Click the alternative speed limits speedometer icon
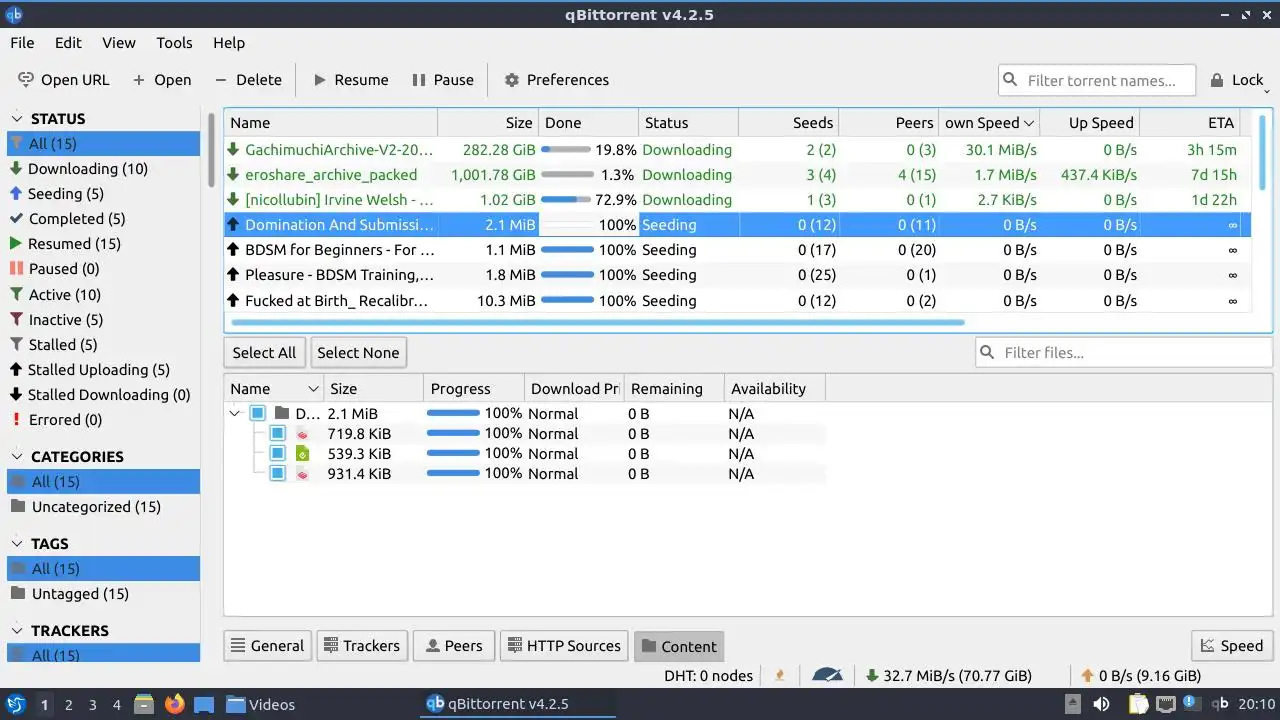This screenshot has width=1280, height=720. click(x=828, y=675)
